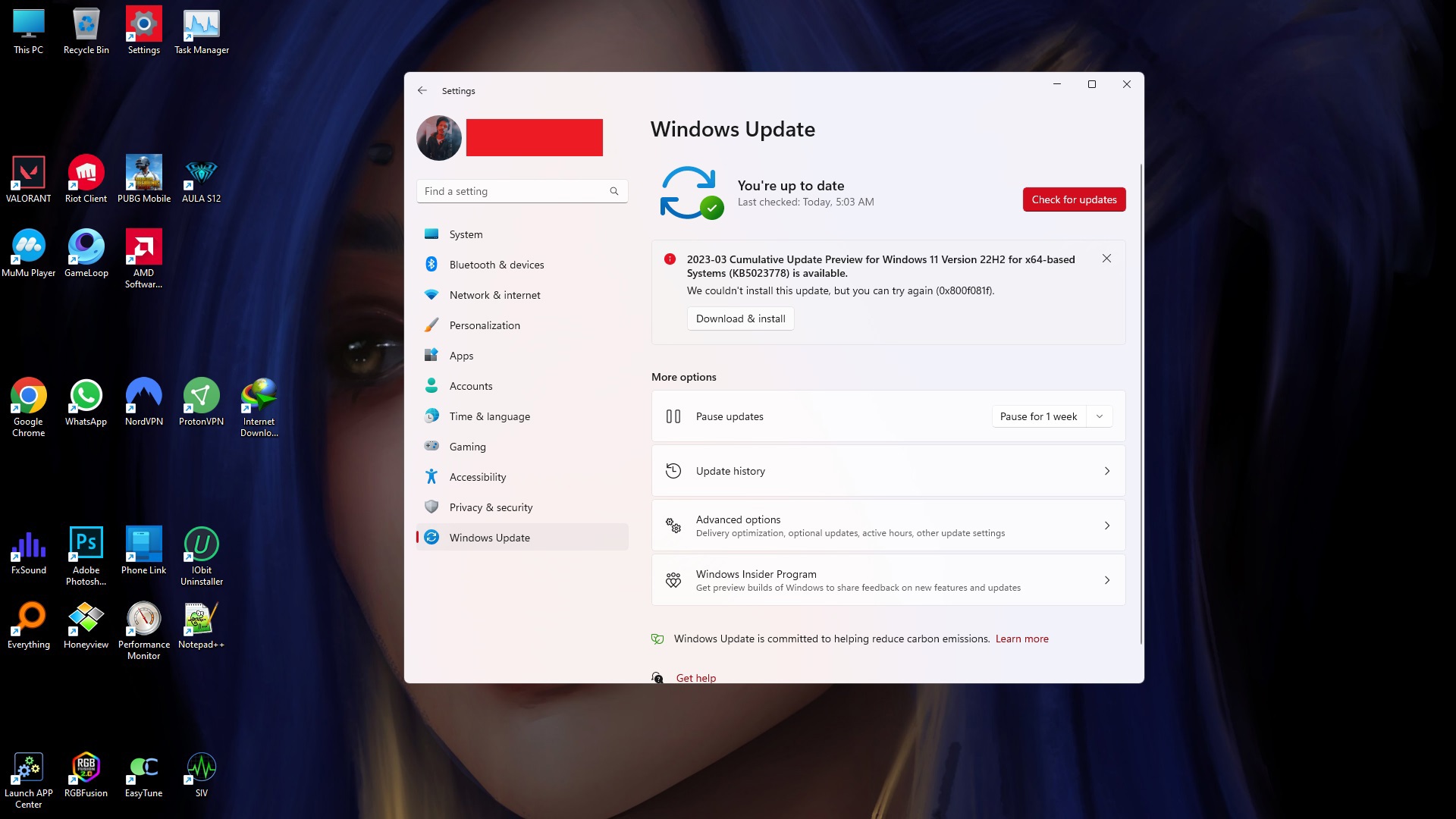Open the Phone Link shortcut
1456x819 pixels.
tap(144, 551)
